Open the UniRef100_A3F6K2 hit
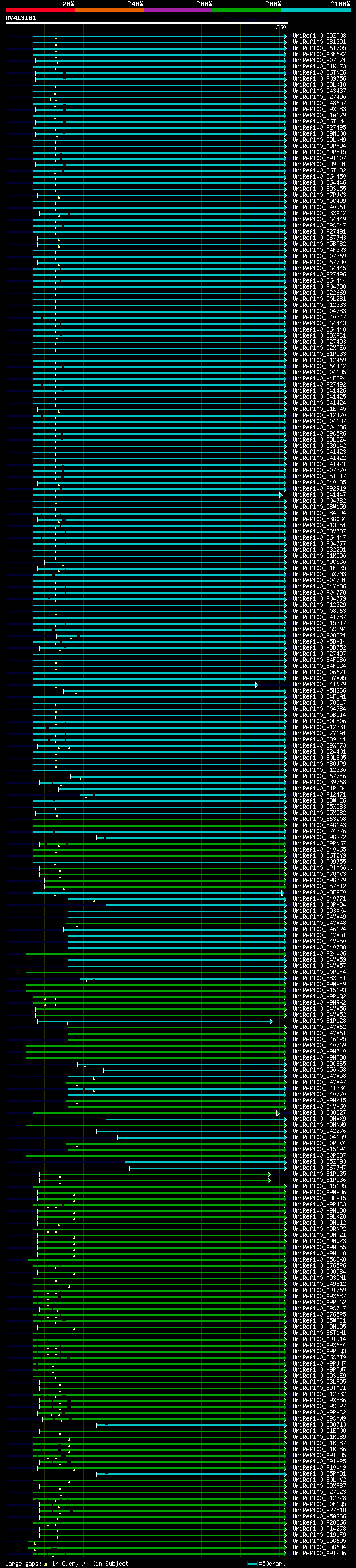Screen dimensions: 356x1568 [319, 54]
